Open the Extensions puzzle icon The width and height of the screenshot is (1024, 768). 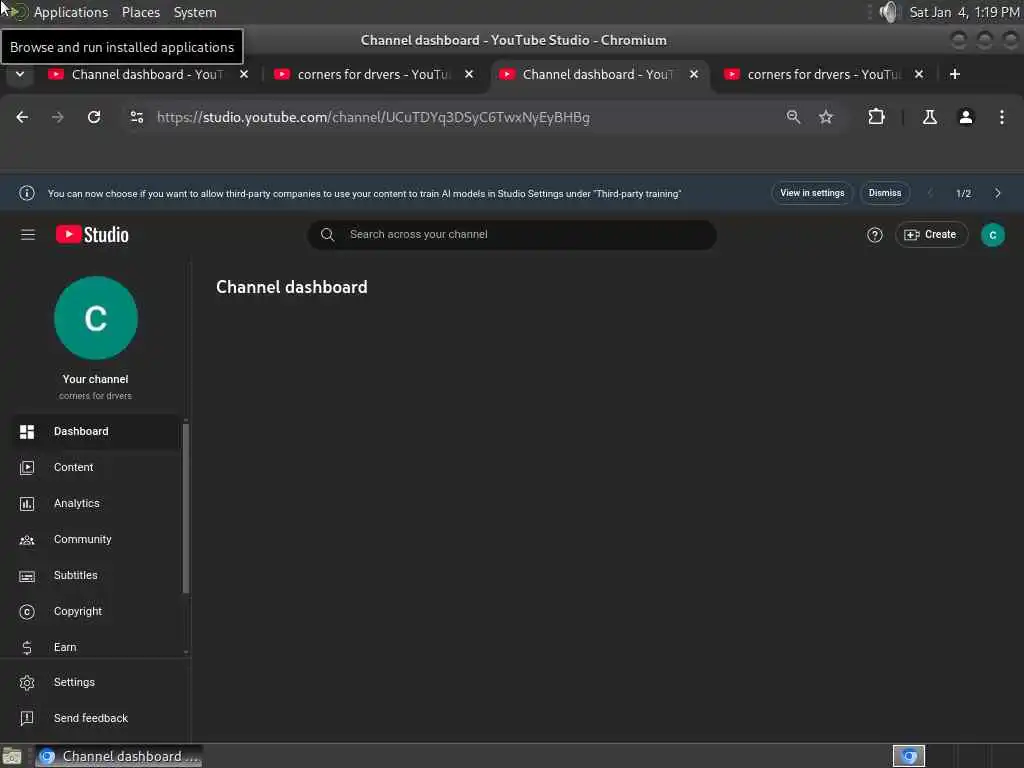coord(876,117)
